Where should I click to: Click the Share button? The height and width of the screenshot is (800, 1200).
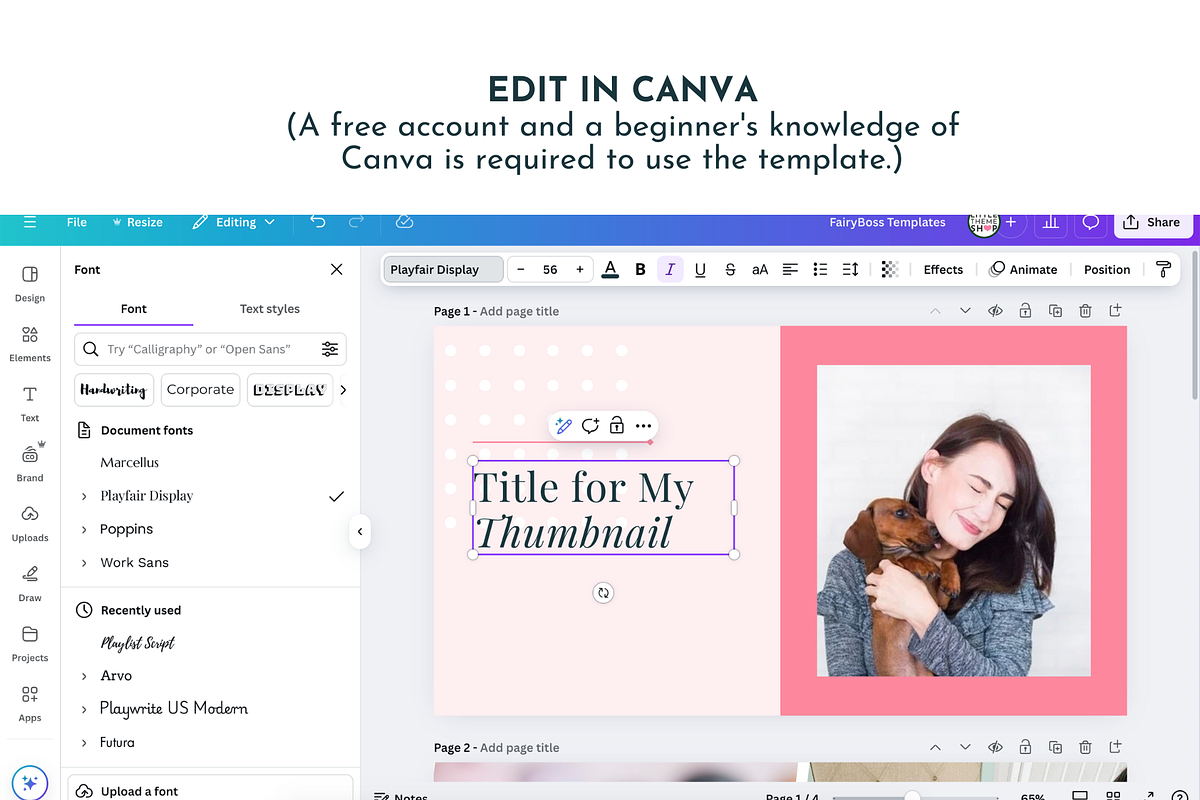(x=1152, y=222)
